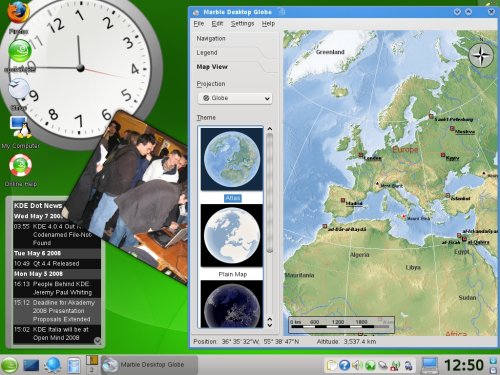500x375 pixels.
Task: Click the map distance scale bar
Action: pos(341,325)
